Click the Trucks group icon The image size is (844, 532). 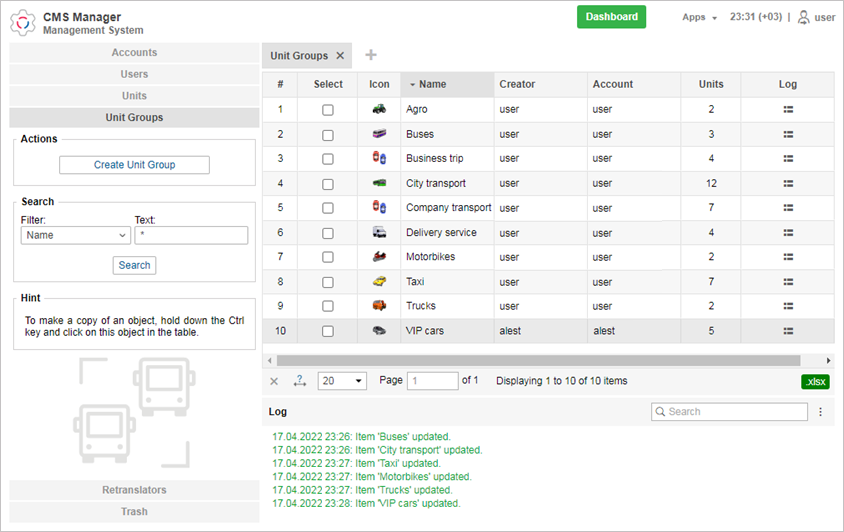coord(379,306)
